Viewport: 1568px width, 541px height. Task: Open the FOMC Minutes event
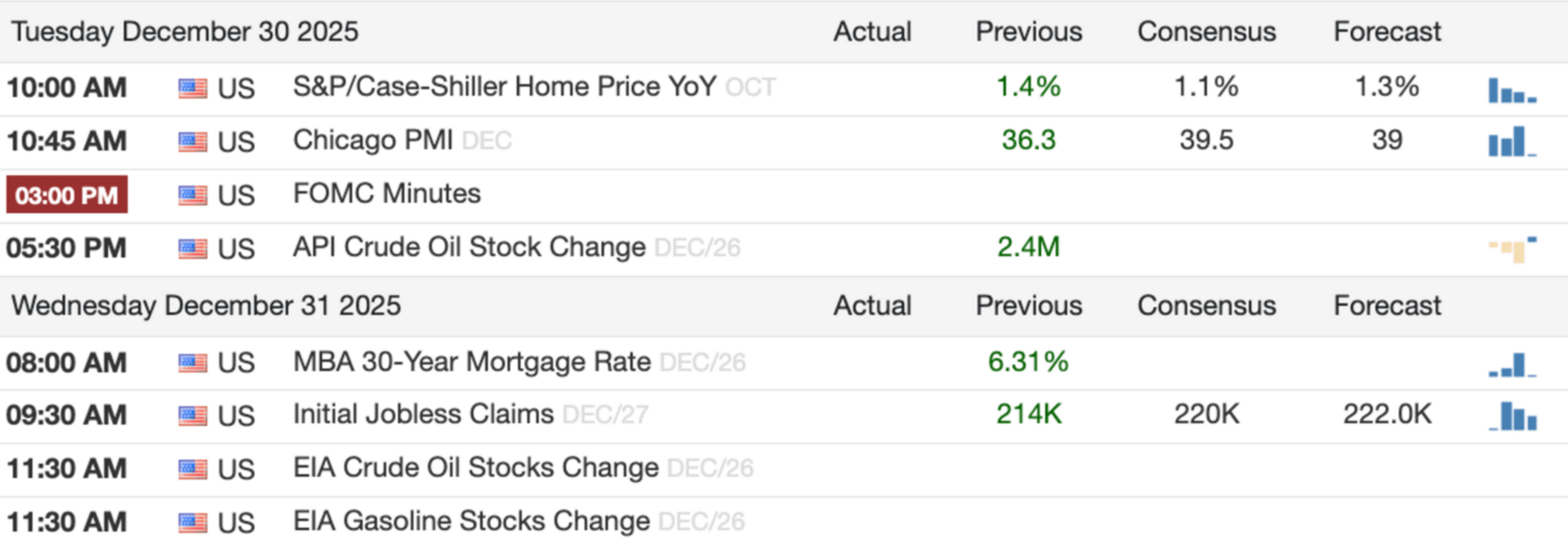point(387,193)
